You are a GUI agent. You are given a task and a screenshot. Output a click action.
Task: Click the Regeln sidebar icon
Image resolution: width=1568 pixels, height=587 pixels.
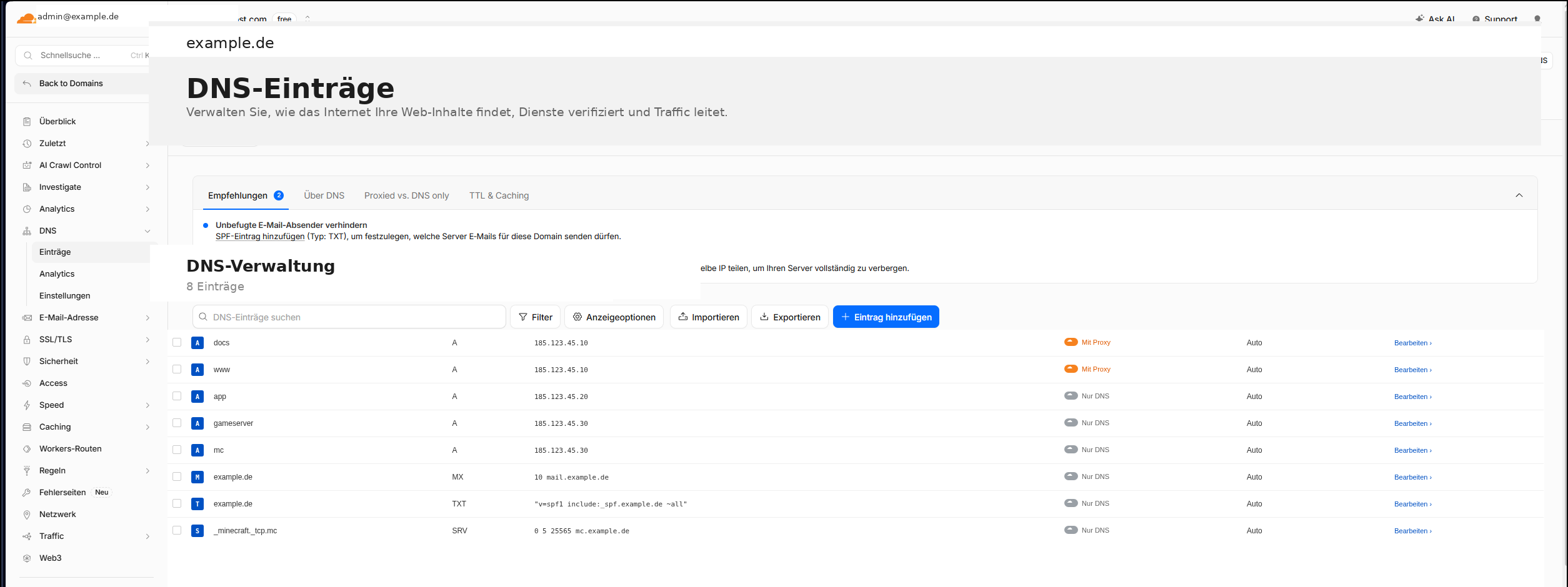(x=27, y=471)
